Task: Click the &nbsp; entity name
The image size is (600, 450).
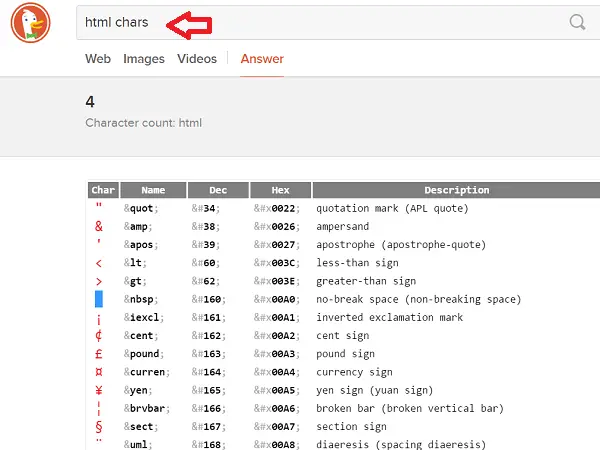Action: pos(141,299)
